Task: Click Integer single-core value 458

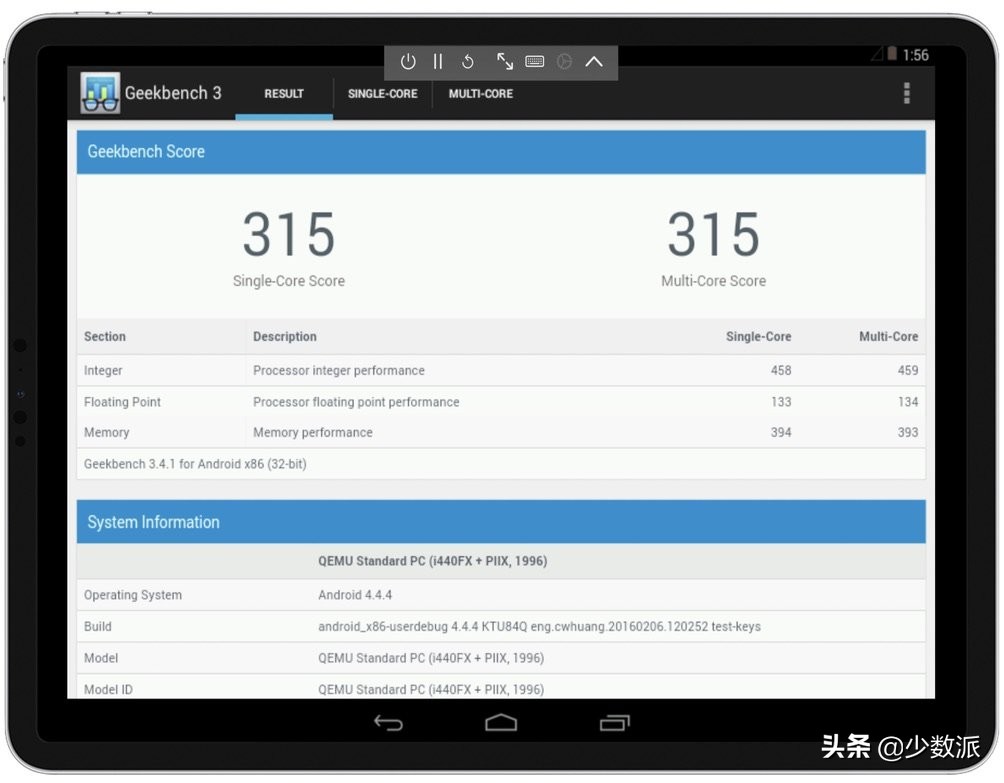Action: click(x=781, y=371)
